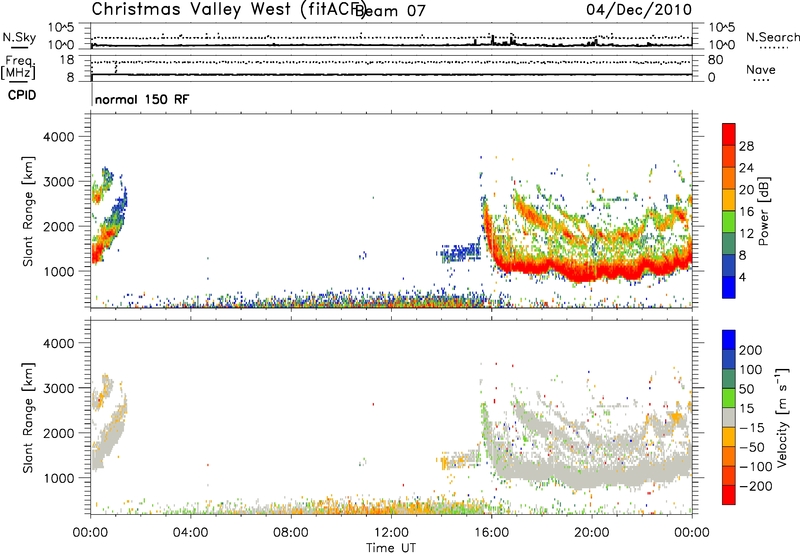Screen dimensions: 800x554
Task: Click the '200' value on the velocity colorbar
Action: tap(751, 350)
